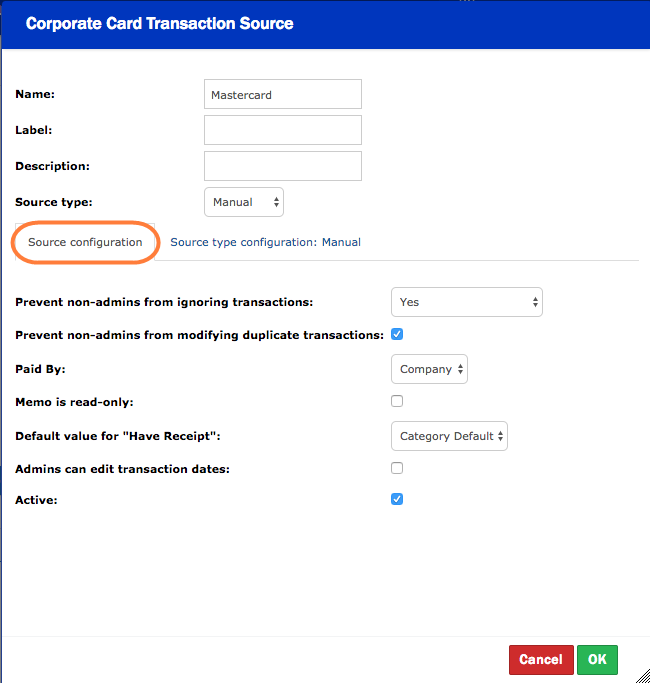Uncheck prevent modifying duplicate transactions checkbox

pyautogui.click(x=397, y=334)
